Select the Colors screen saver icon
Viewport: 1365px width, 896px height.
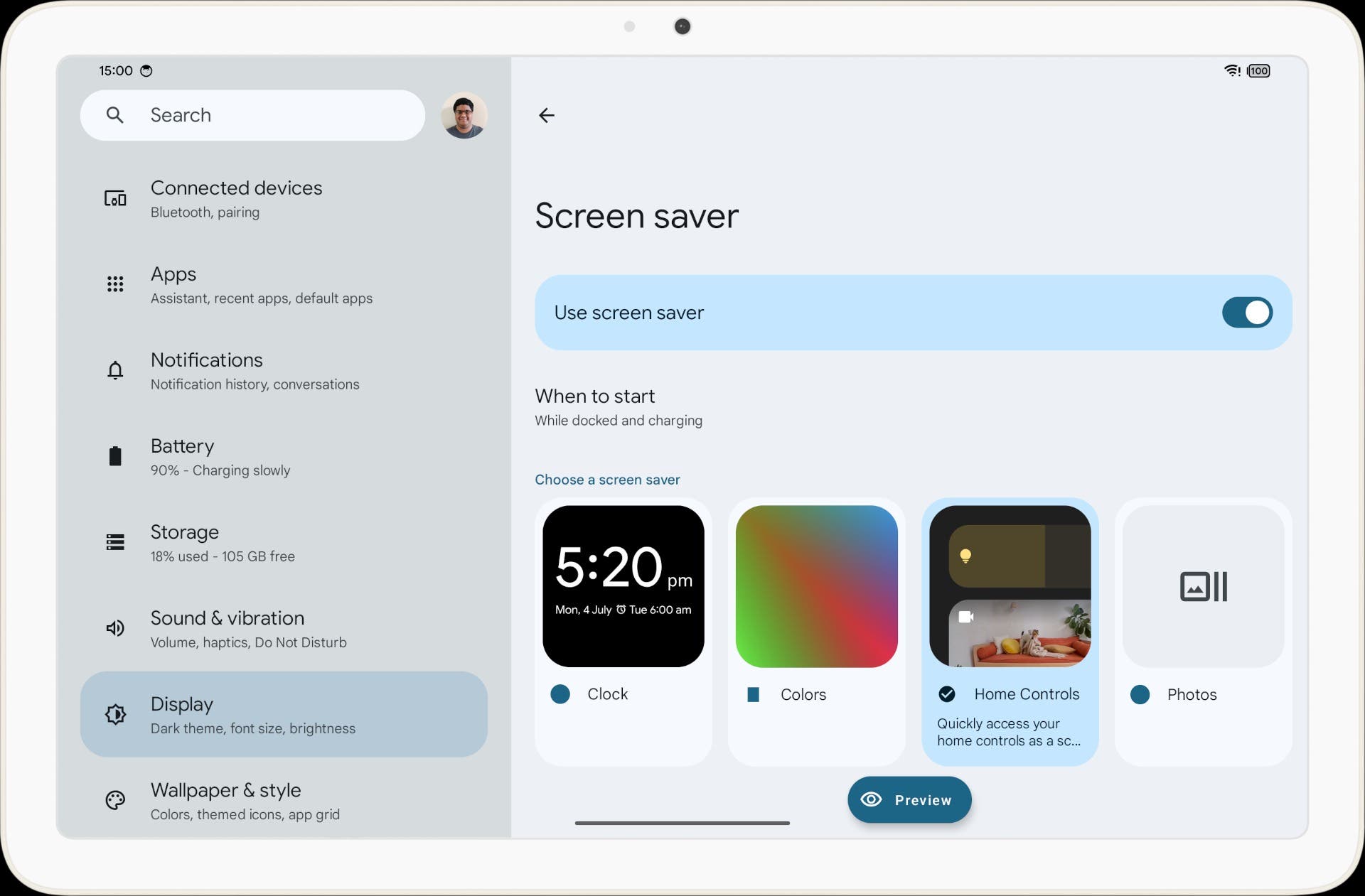817,586
